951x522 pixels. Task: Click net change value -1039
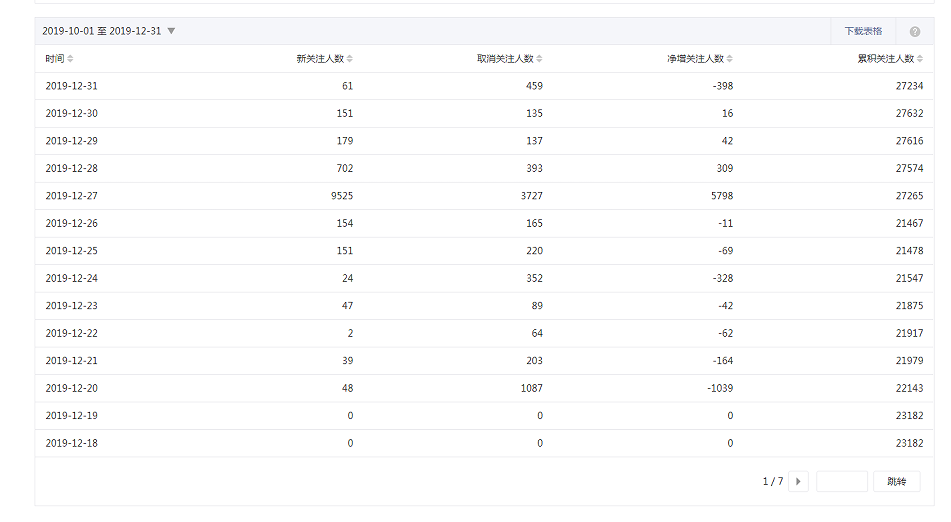(x=720, y=388)
